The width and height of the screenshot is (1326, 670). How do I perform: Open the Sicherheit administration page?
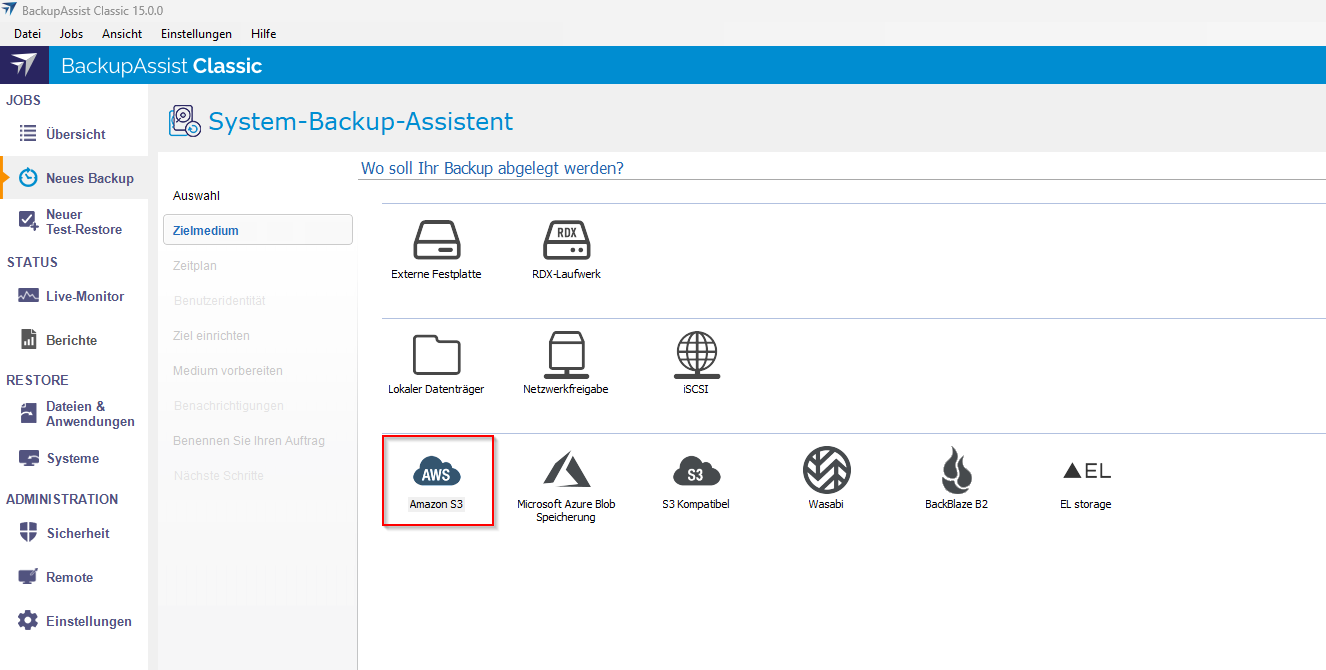coord(77,533)
